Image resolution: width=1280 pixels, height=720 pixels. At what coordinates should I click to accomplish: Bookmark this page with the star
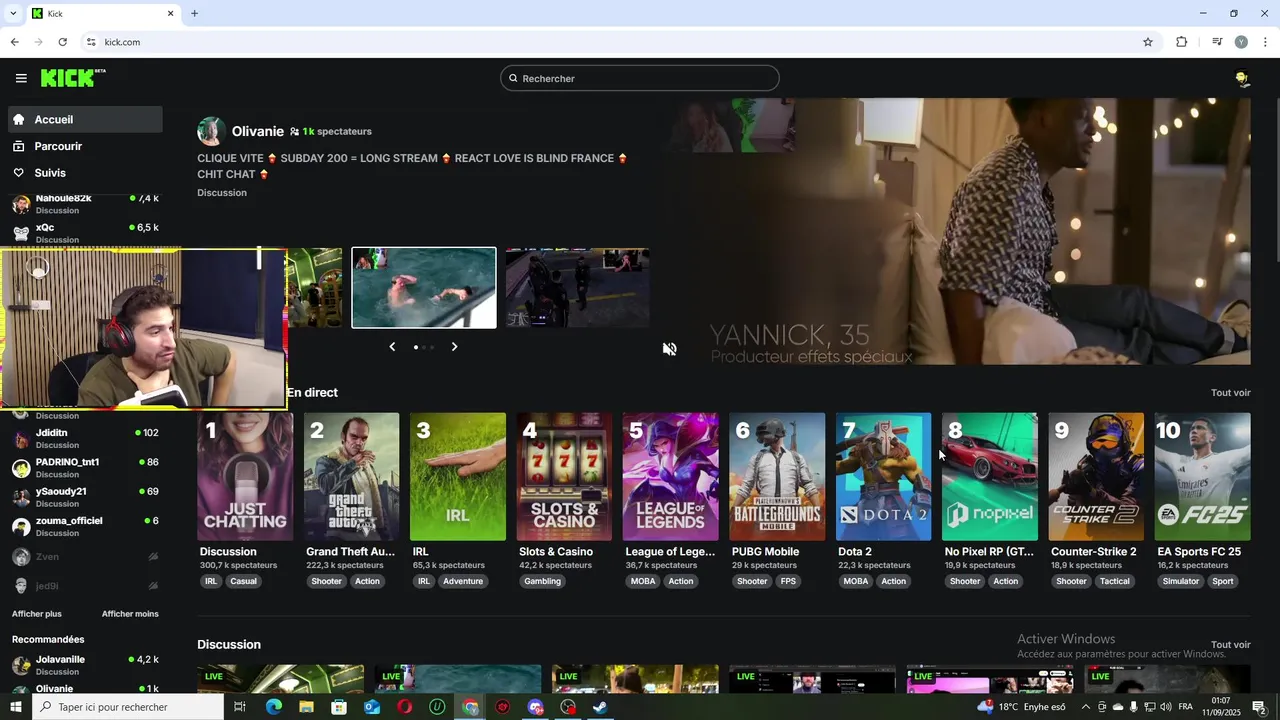click(x=1148, y=42)
